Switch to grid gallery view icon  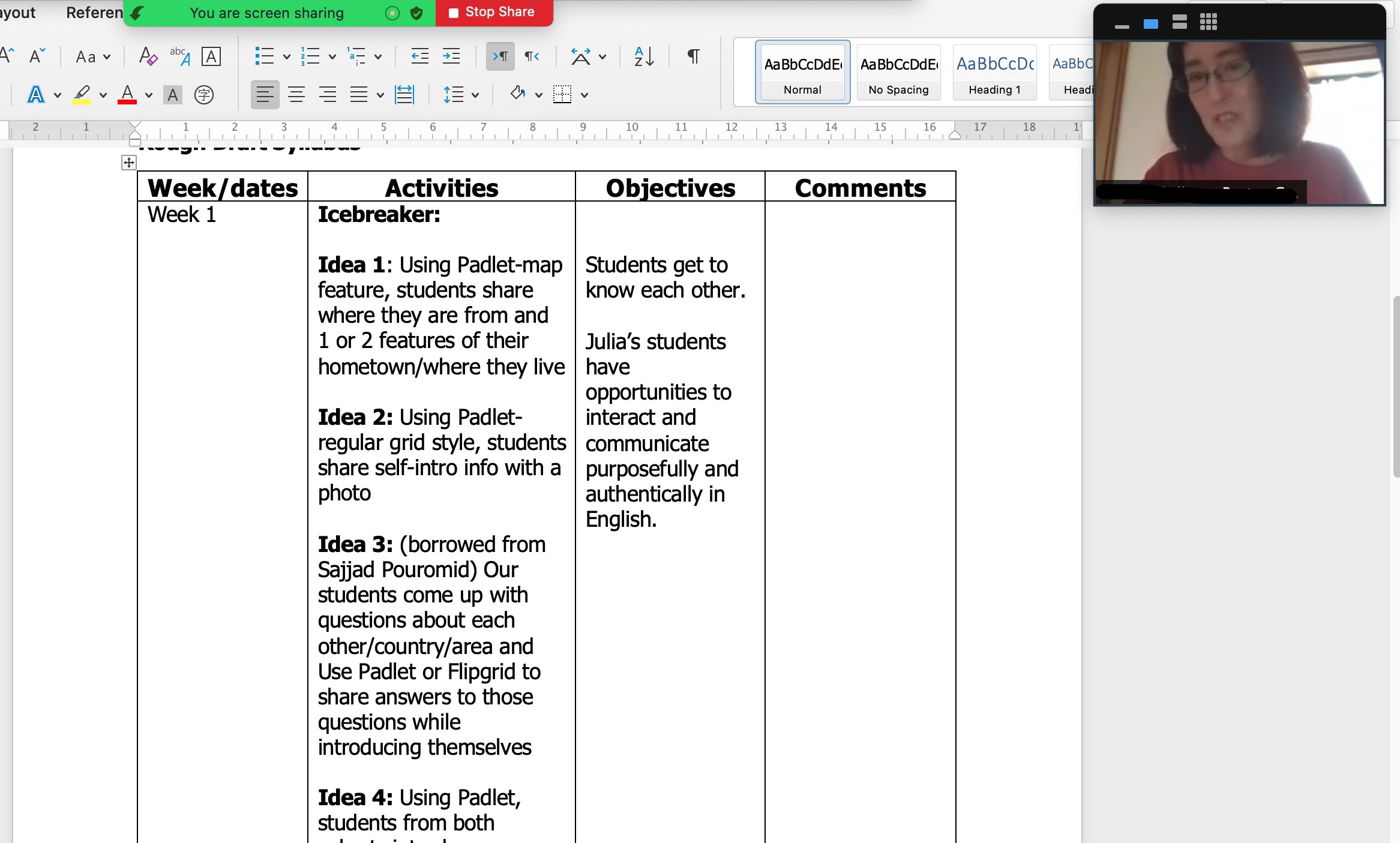(x=1209, y=22)
